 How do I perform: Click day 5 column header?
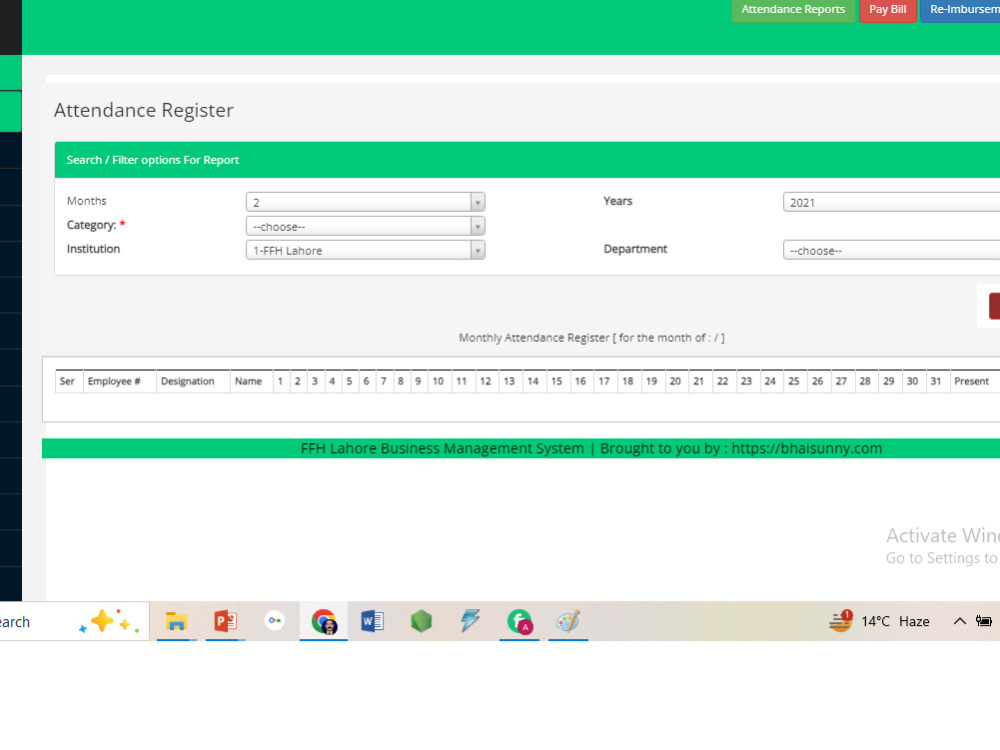[349, 381]
